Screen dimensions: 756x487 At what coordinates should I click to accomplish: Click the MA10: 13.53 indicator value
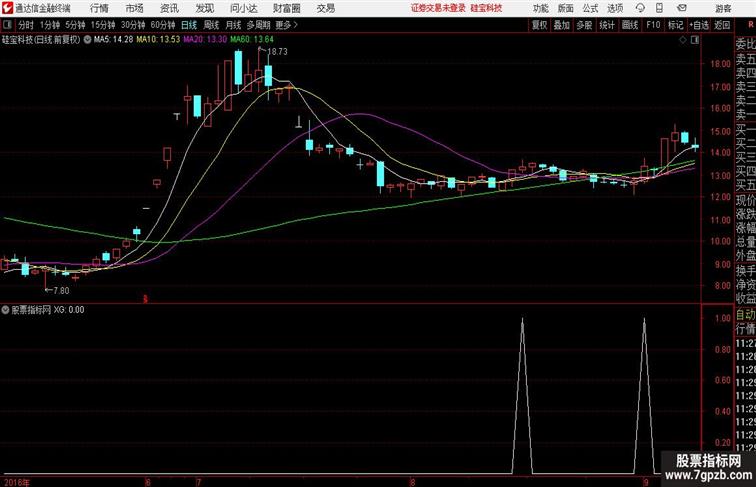159,40
